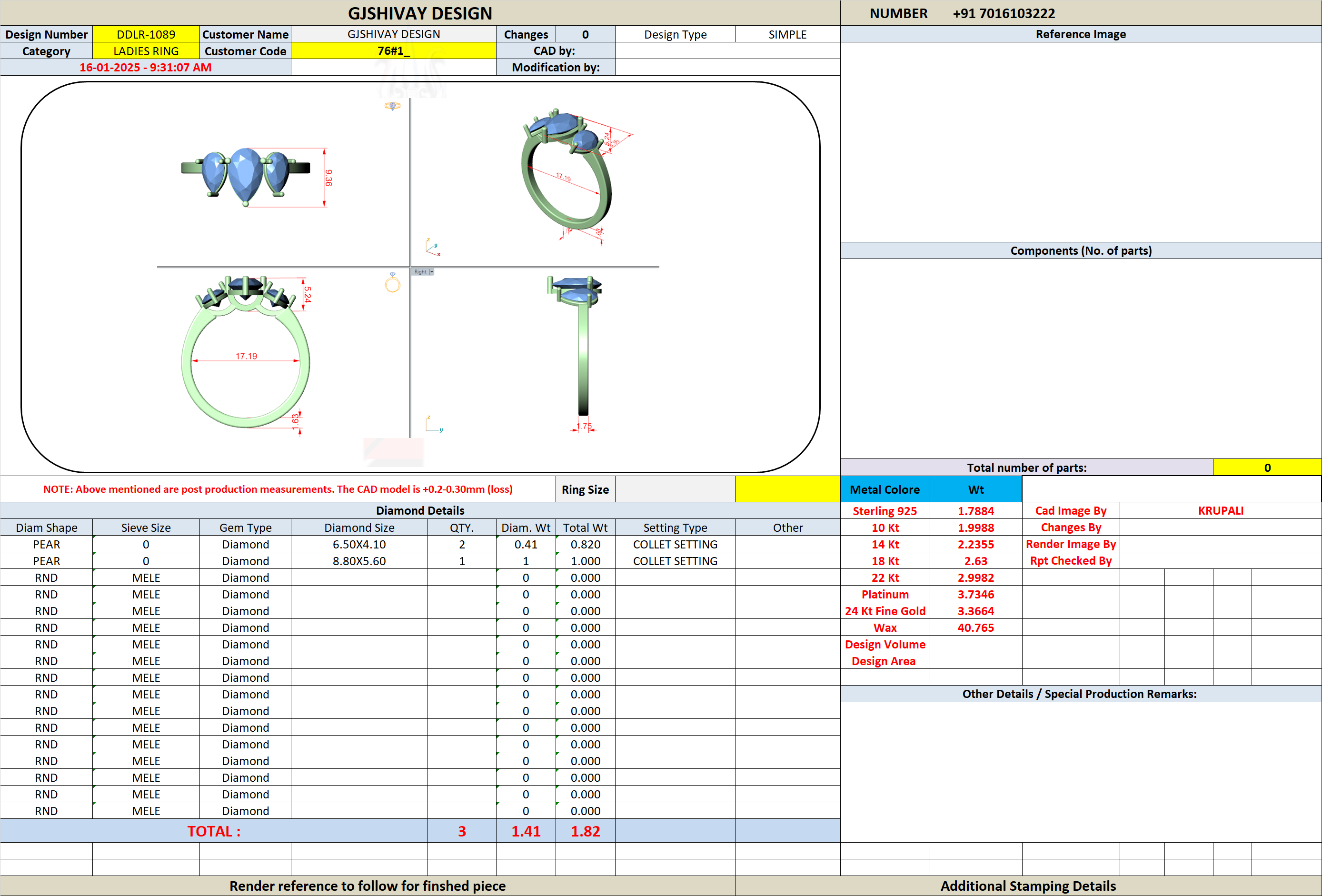Select the DDLR-1089 design number cell
1322x896 pixels.
pyautogui.click(x=146, y=34)
